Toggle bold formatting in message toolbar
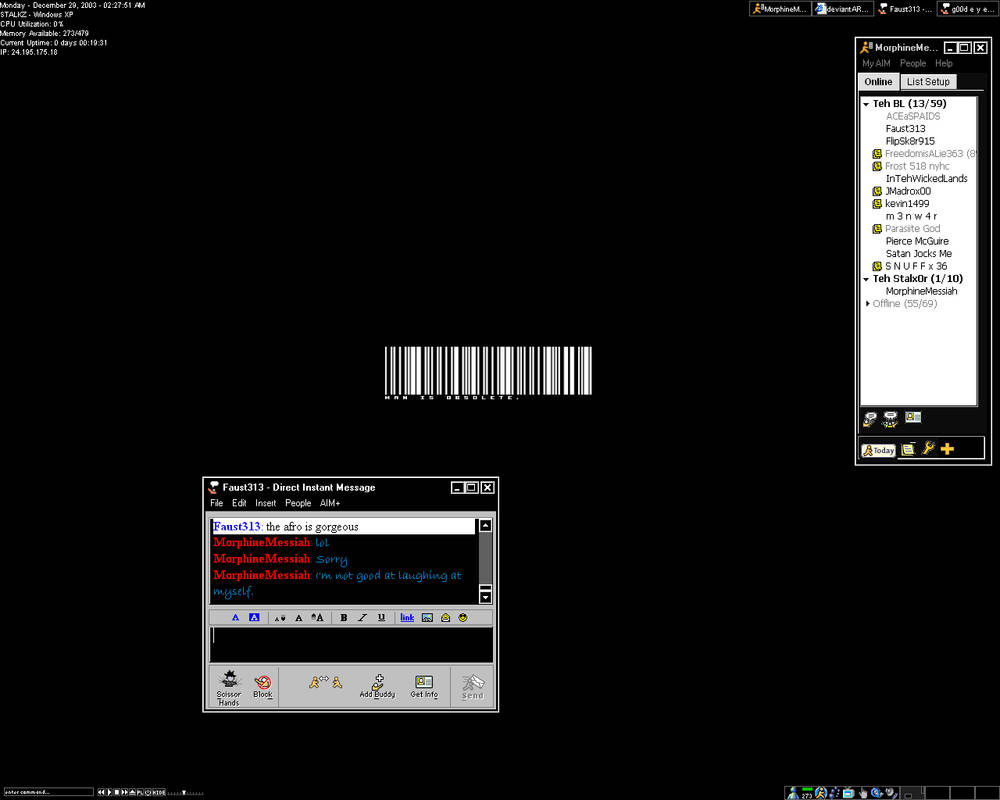This screenshot has width=1000, height=800. click(x=344, y=618)
